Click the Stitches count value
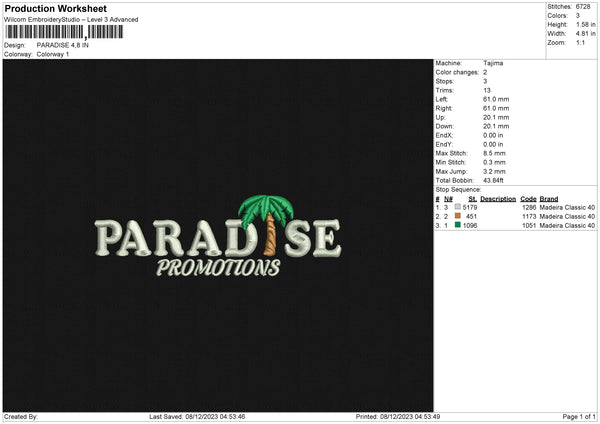The height and width of the screenshot is (424, 600). (x=583, y=7)
